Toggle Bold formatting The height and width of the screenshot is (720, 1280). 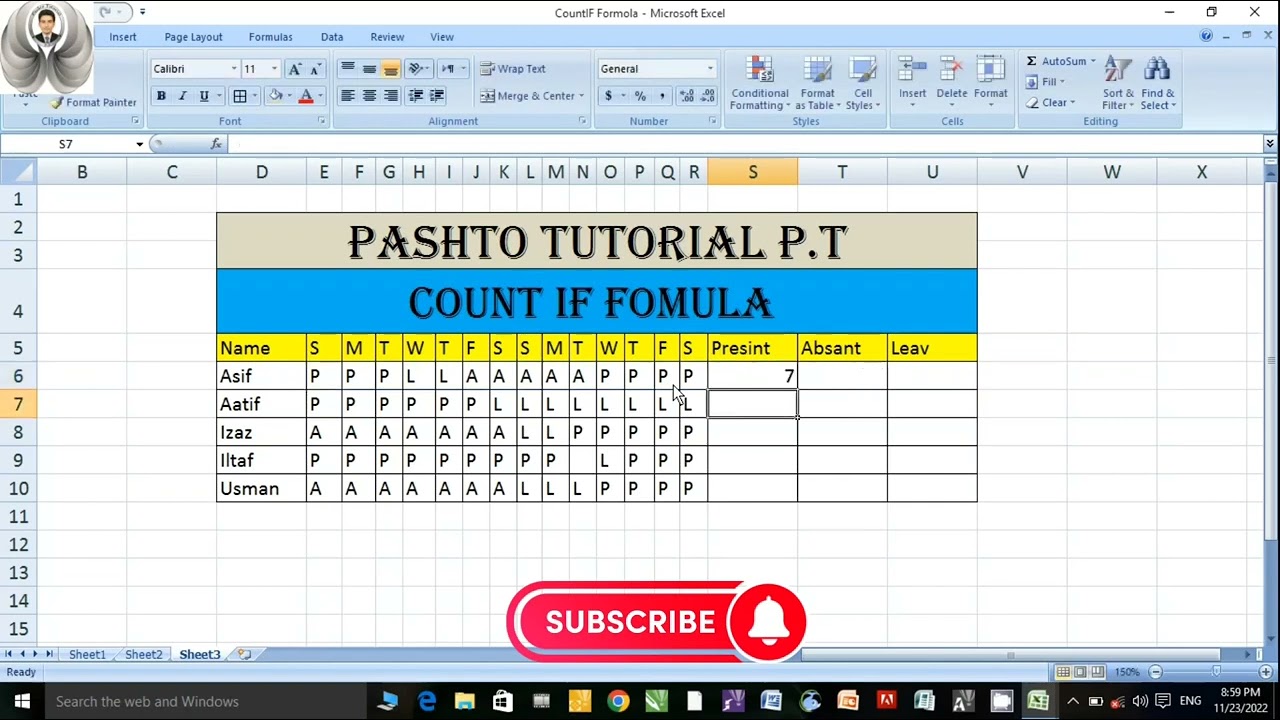[161, 96]
